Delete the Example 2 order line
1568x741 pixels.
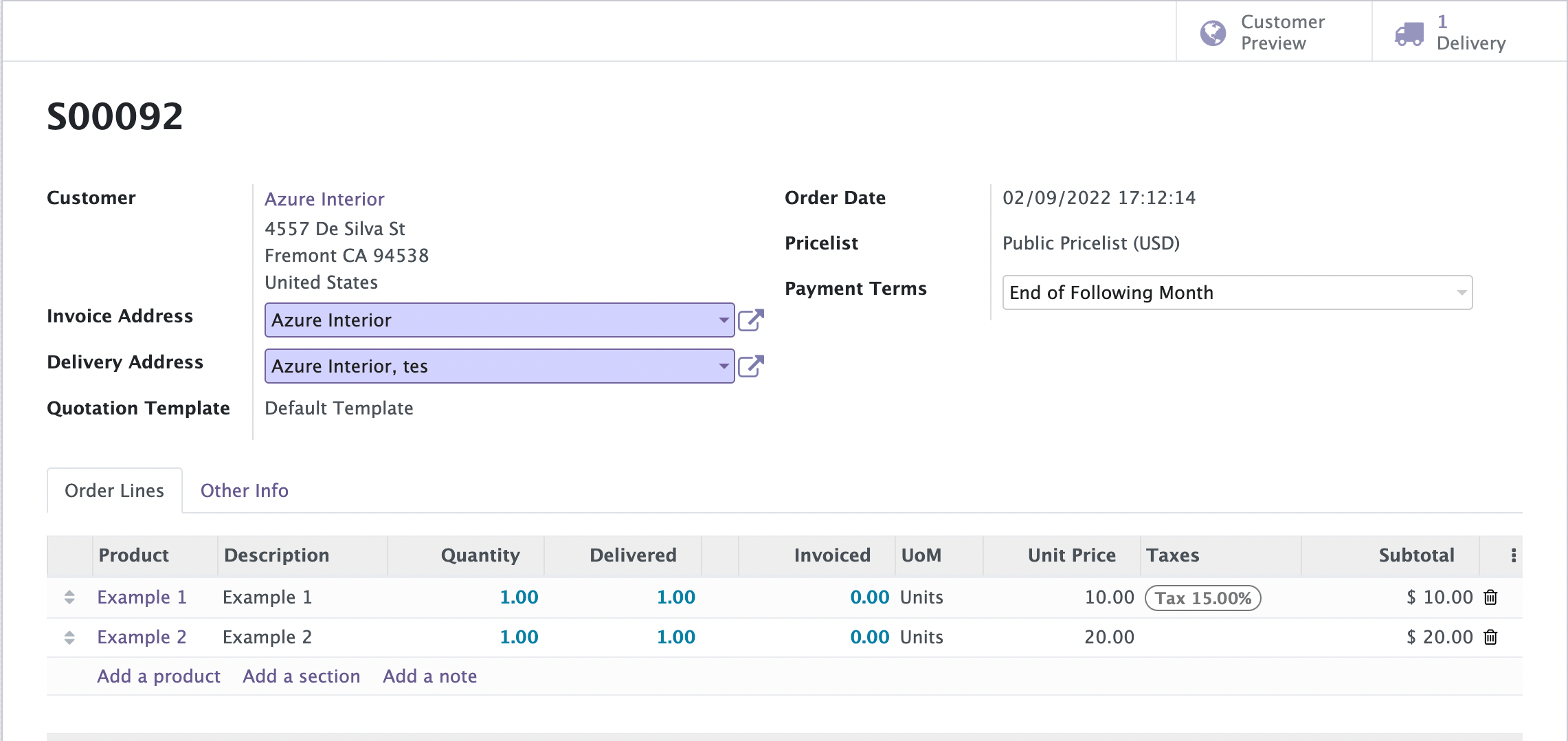1490,637
